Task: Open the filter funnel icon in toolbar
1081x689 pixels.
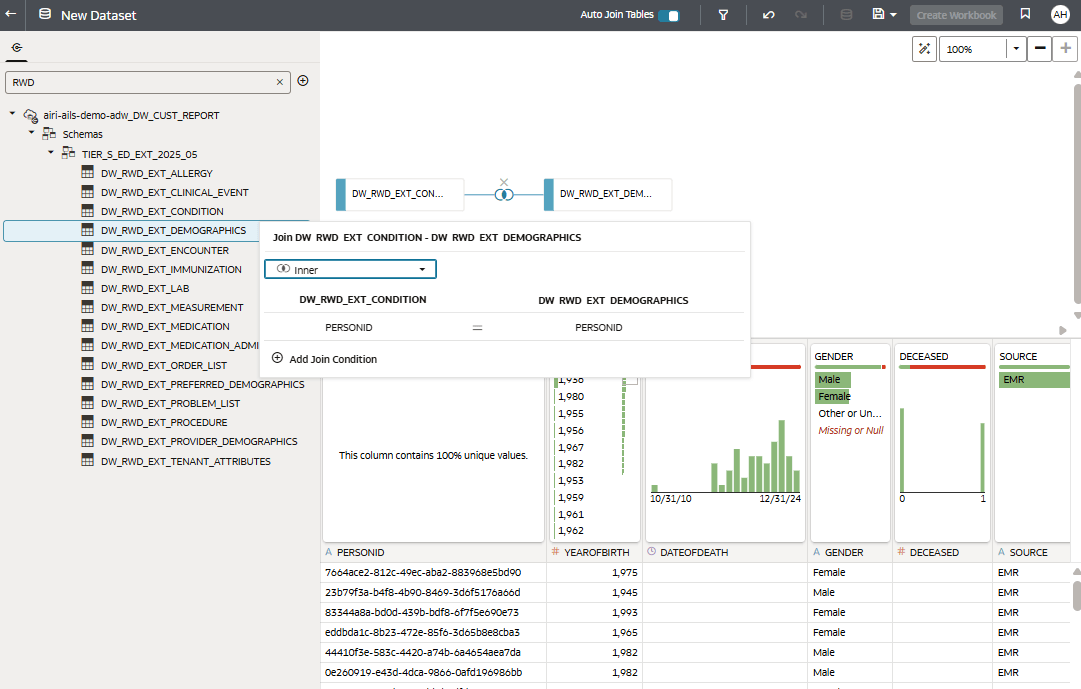Action: tap(723, 14)
